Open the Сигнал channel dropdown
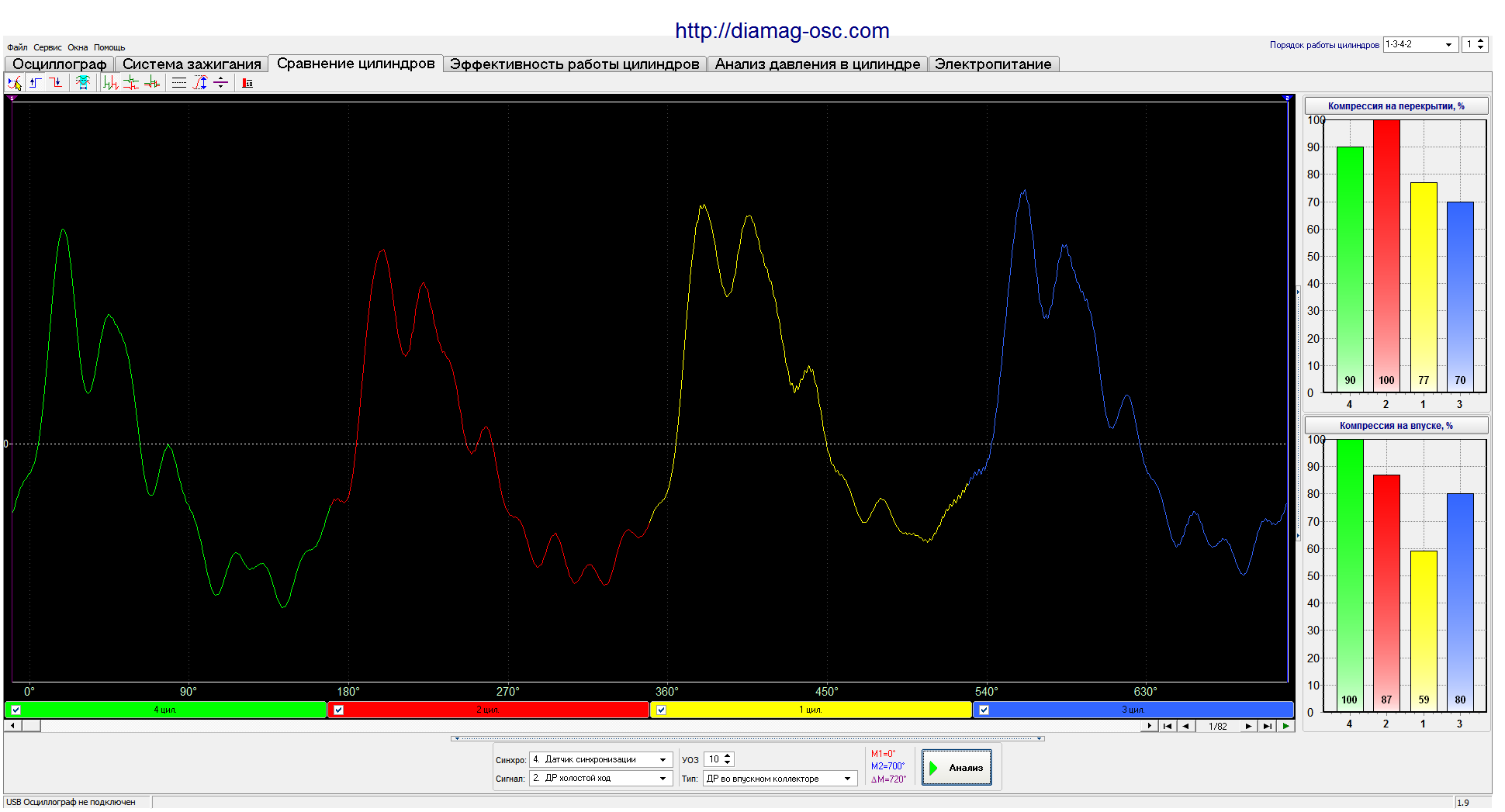This screenshot has width=1505, height=812. coord(663,778)
